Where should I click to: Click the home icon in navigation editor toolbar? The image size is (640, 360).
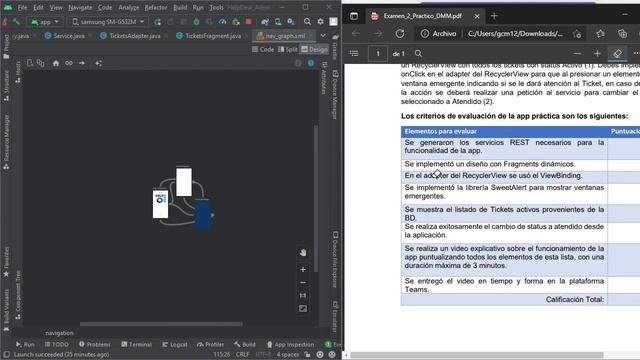(56, 63)
